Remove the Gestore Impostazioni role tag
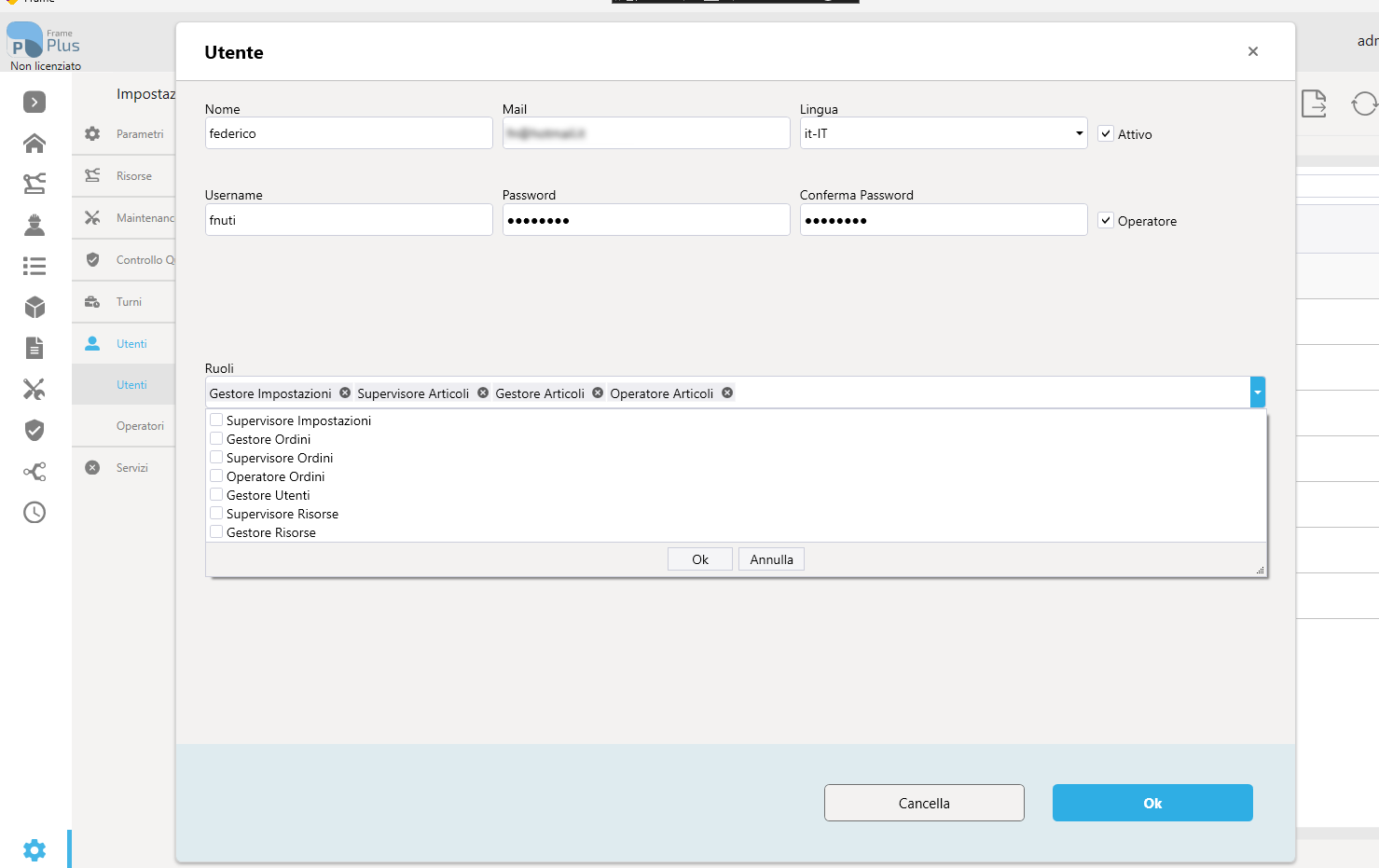The width and height of the screenshot is (1379, 868). [345, 393]
